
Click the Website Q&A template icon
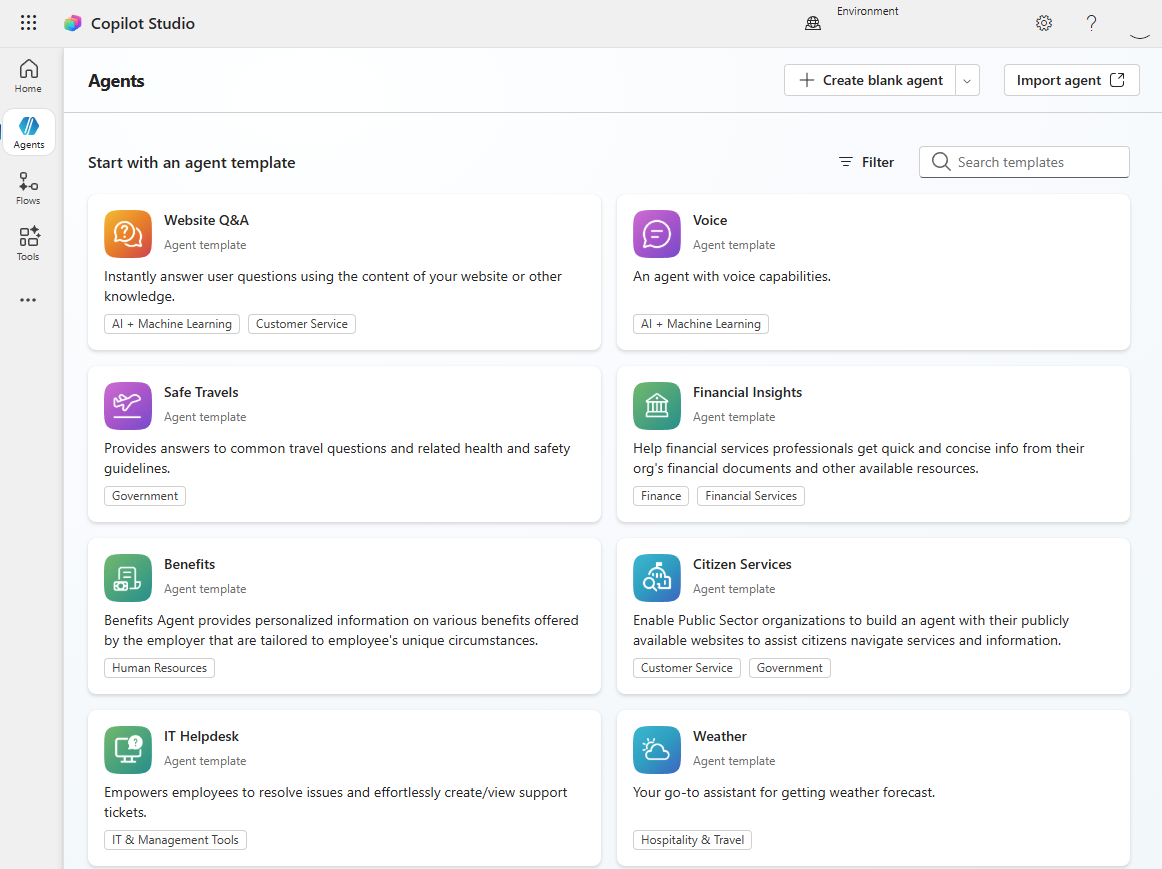pyautogui.click(x=128, y=234)
